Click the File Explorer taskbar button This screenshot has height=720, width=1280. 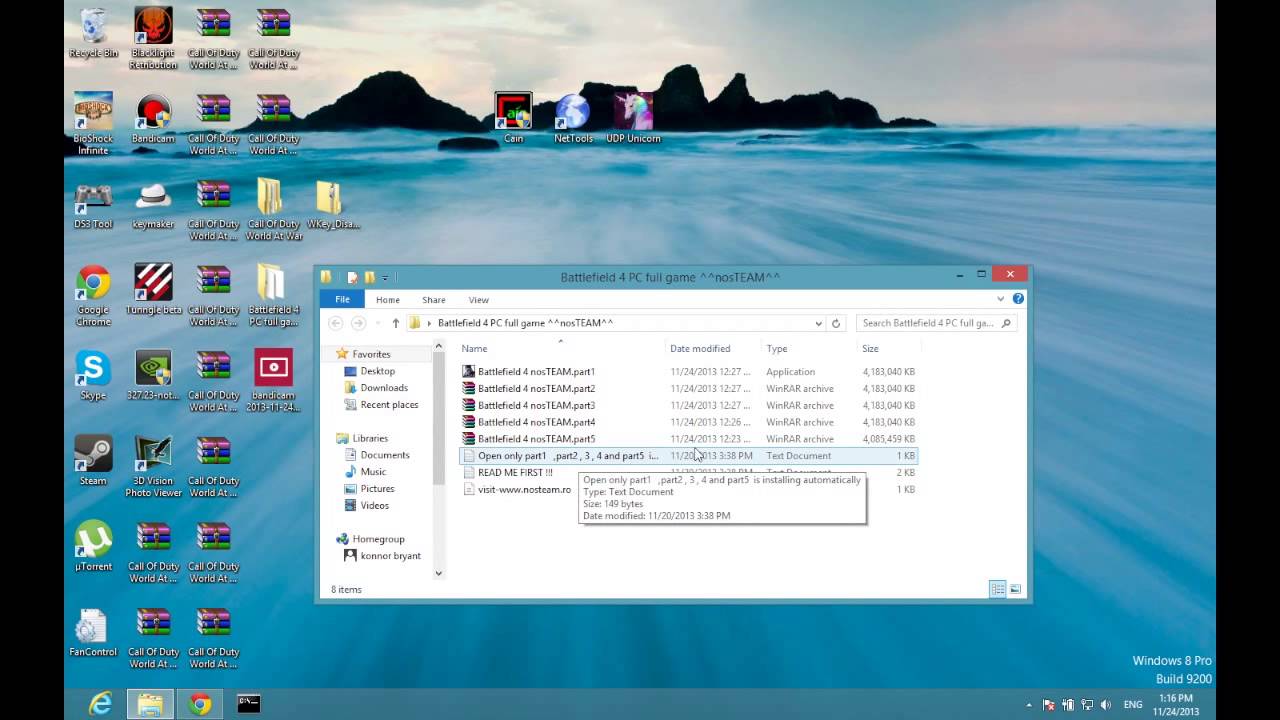pos(150,704)
